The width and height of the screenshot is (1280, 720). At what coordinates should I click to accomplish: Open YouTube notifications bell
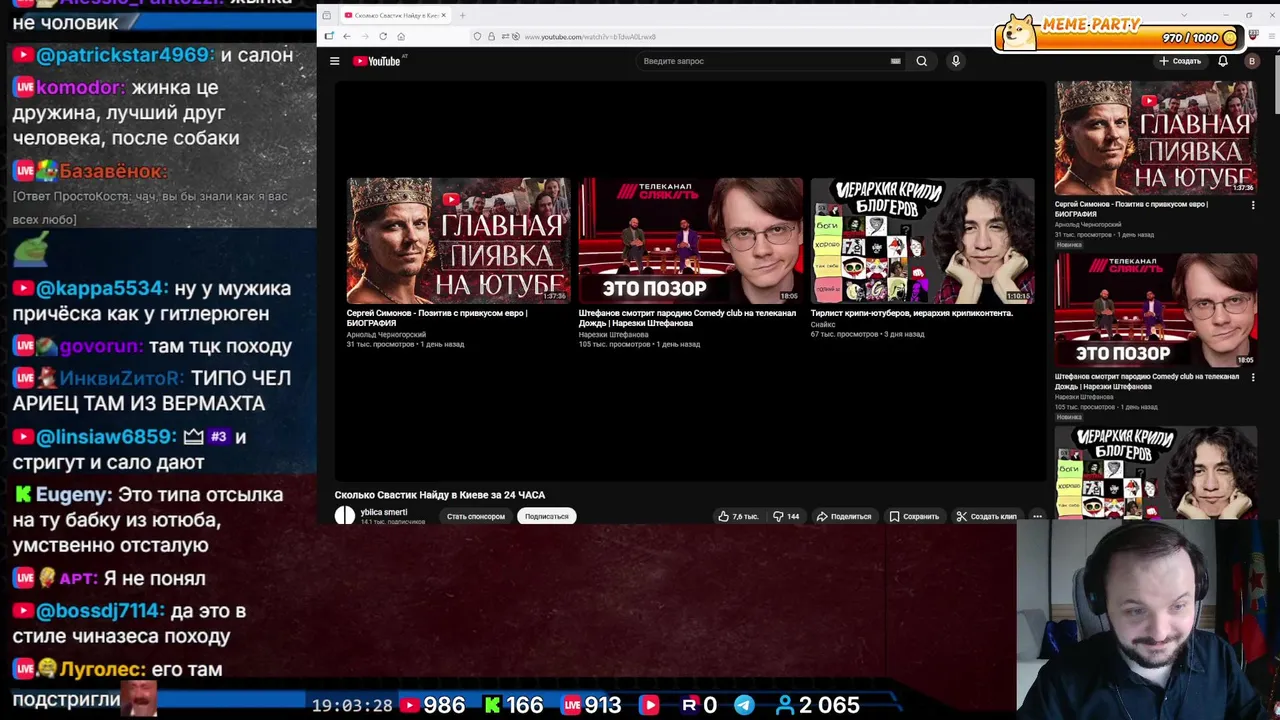1222,61
